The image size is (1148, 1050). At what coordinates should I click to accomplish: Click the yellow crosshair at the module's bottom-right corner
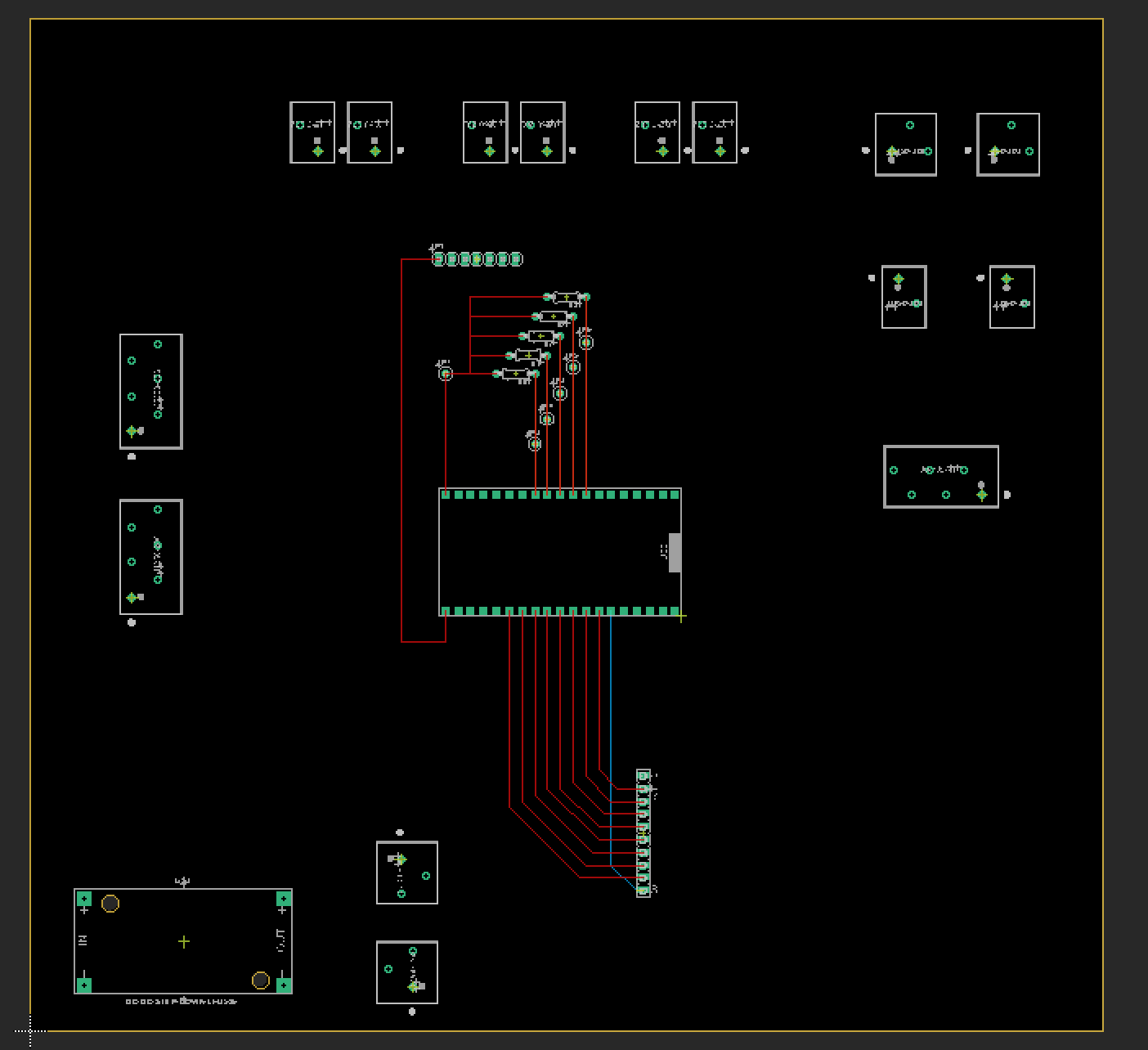pyautogui.click(x=680, y=617)
